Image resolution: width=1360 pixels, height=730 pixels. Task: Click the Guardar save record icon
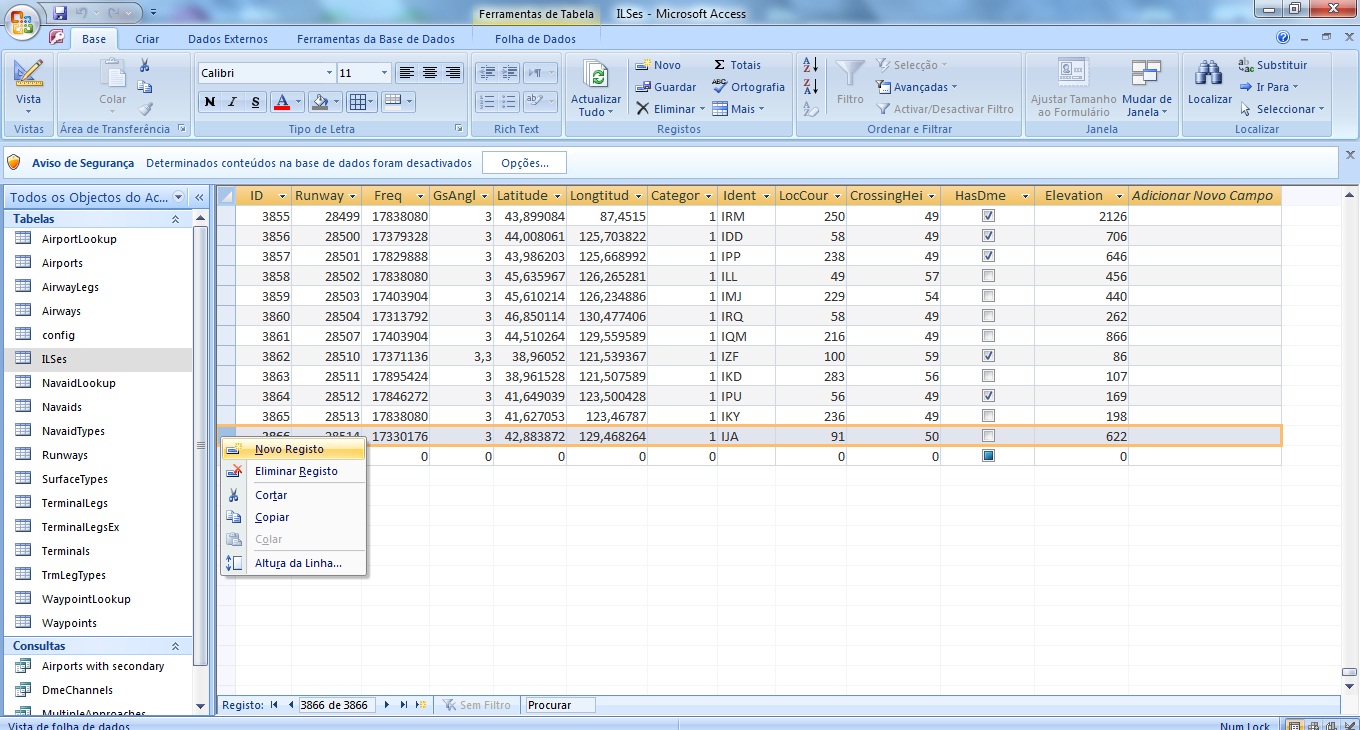tap(643, 87)
